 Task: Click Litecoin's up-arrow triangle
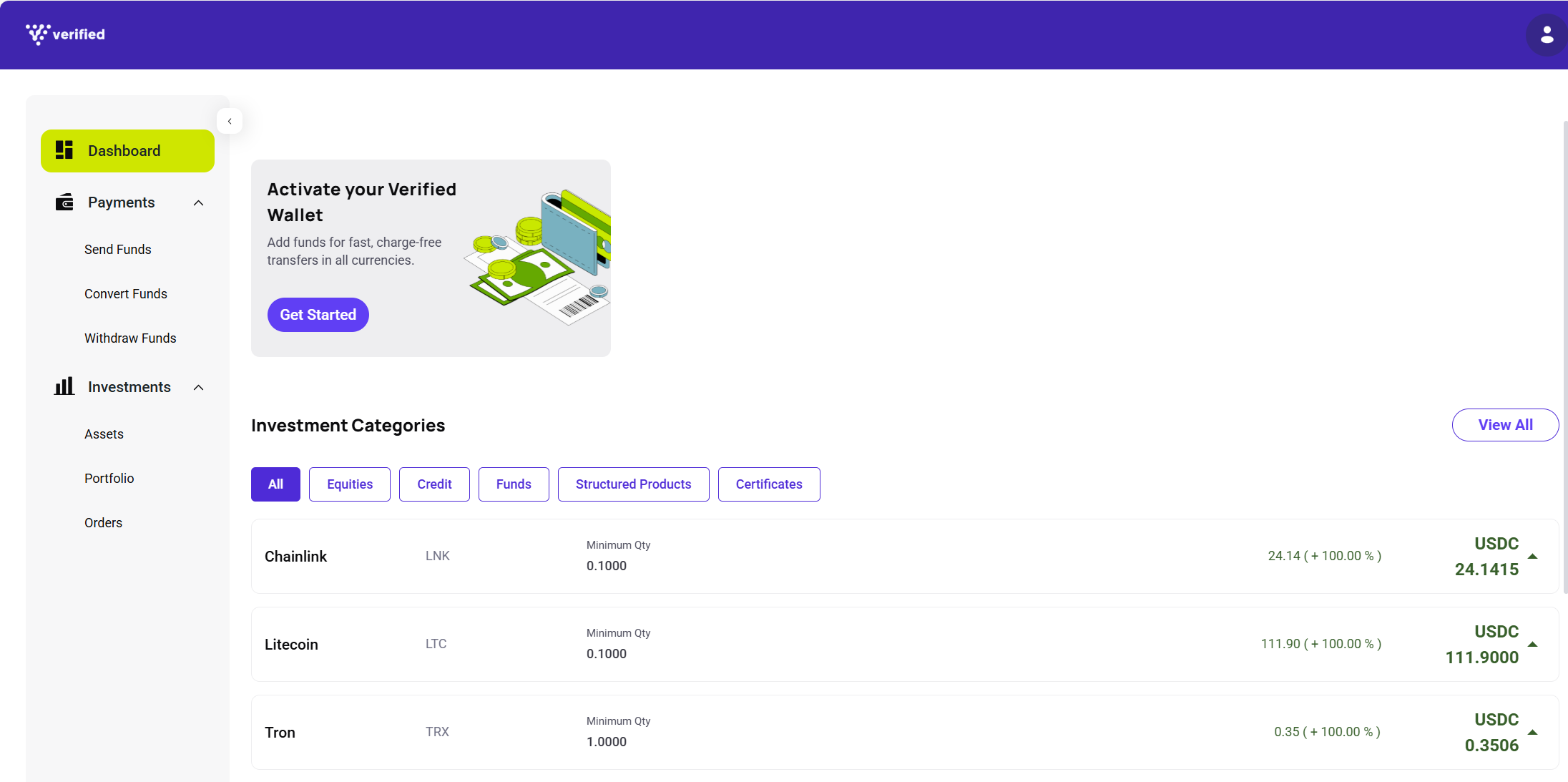[x=1532, y=644]
